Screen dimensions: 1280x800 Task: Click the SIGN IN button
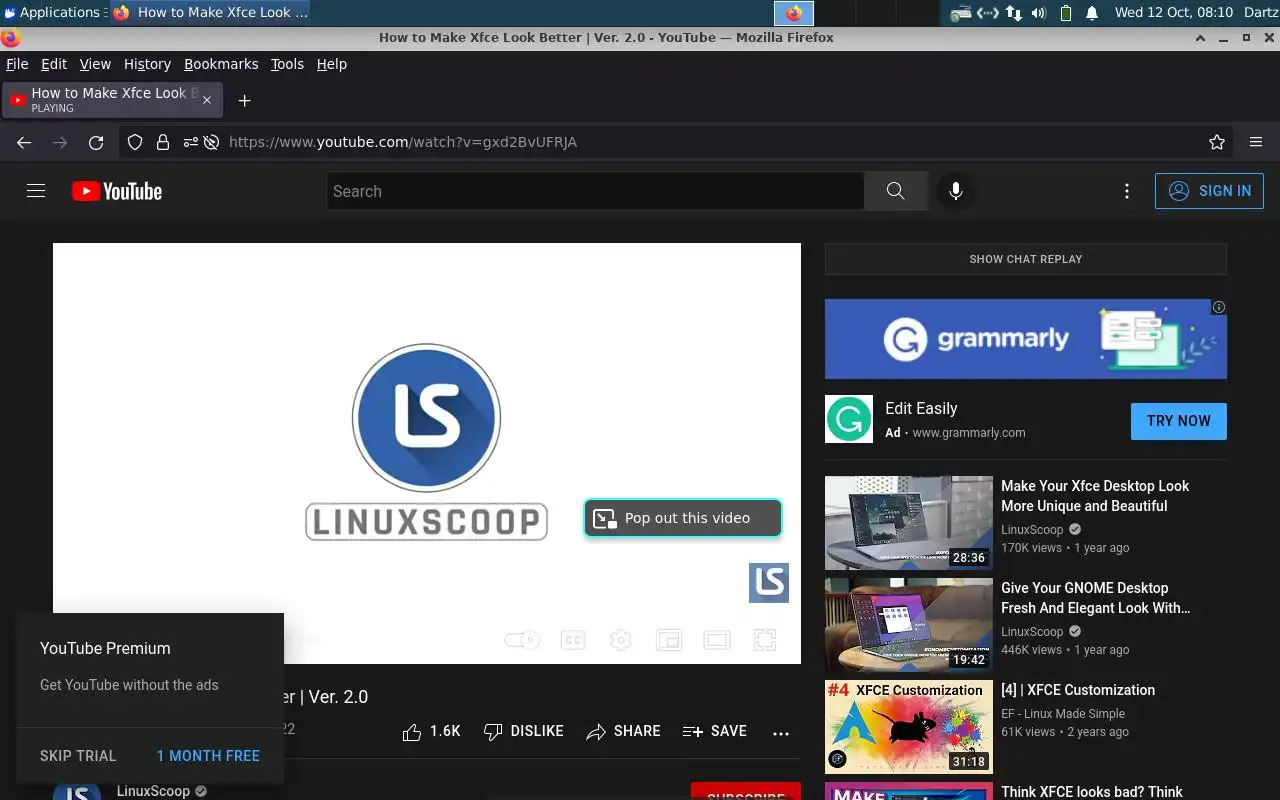point(1209,191)
